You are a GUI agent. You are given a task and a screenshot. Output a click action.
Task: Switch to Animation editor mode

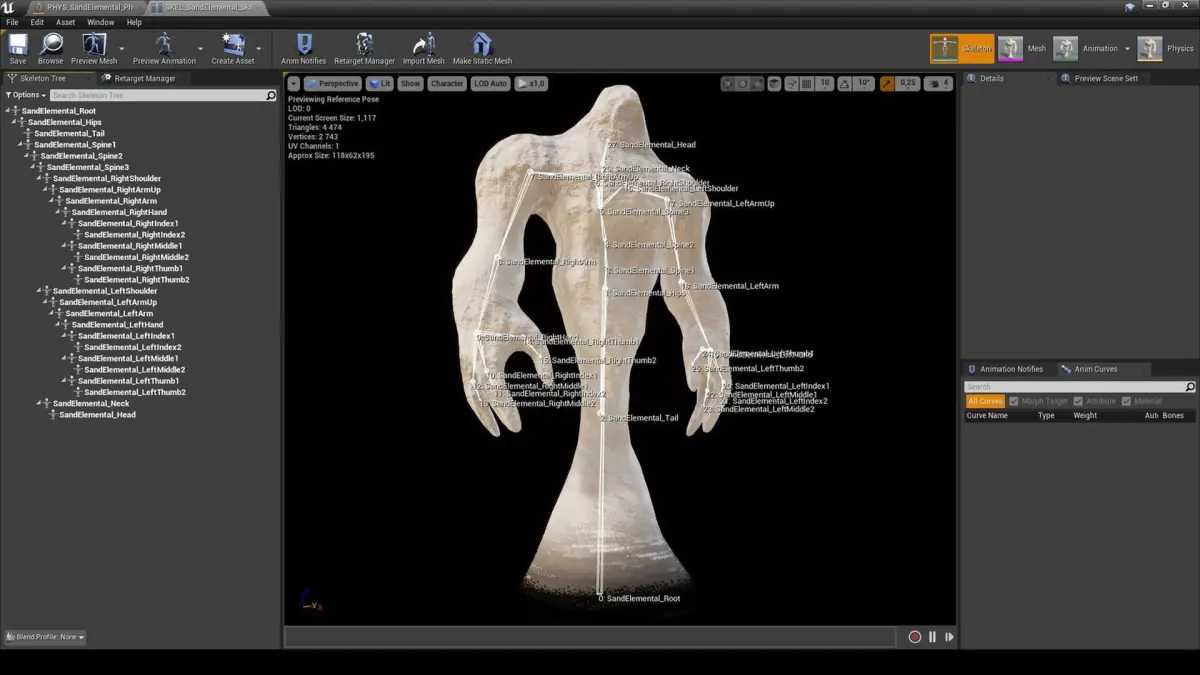(x=1086, y=48)
